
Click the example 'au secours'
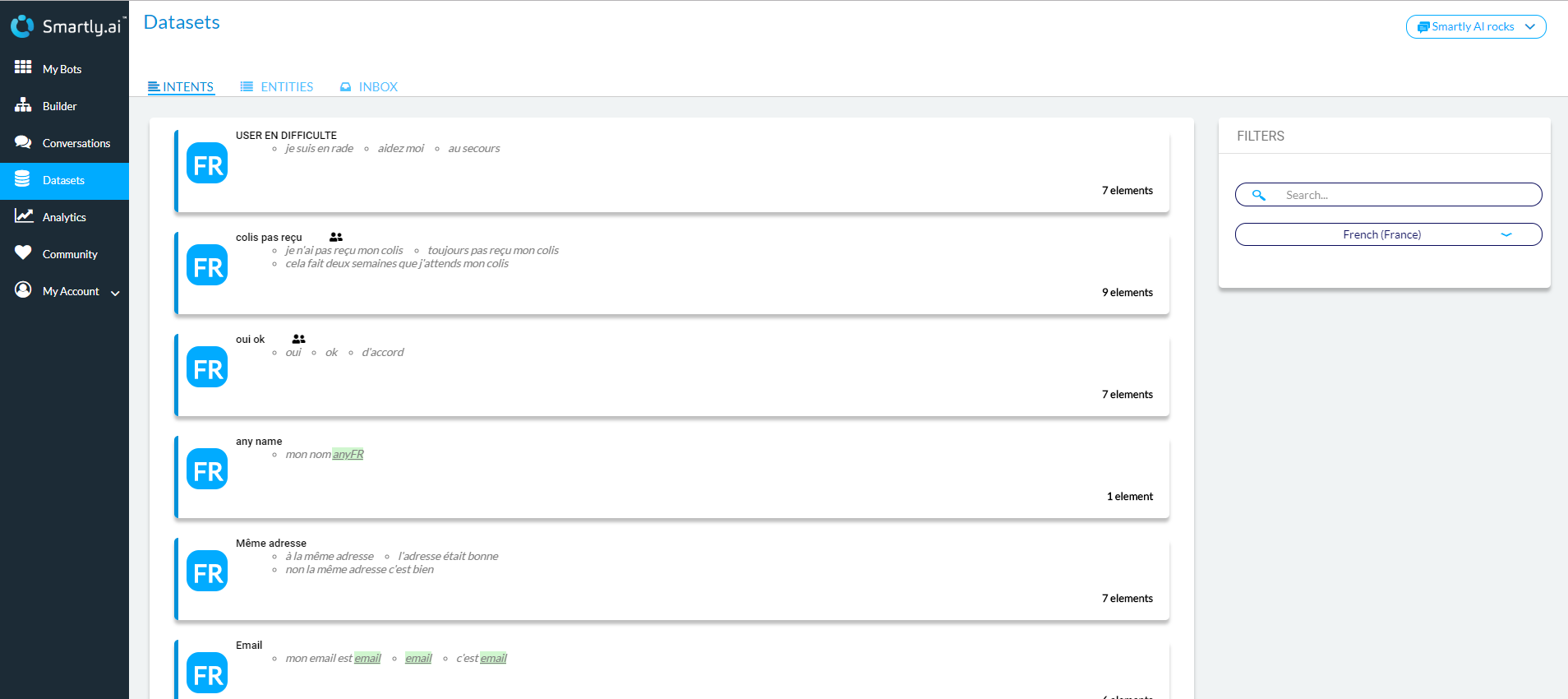[474, 148]
